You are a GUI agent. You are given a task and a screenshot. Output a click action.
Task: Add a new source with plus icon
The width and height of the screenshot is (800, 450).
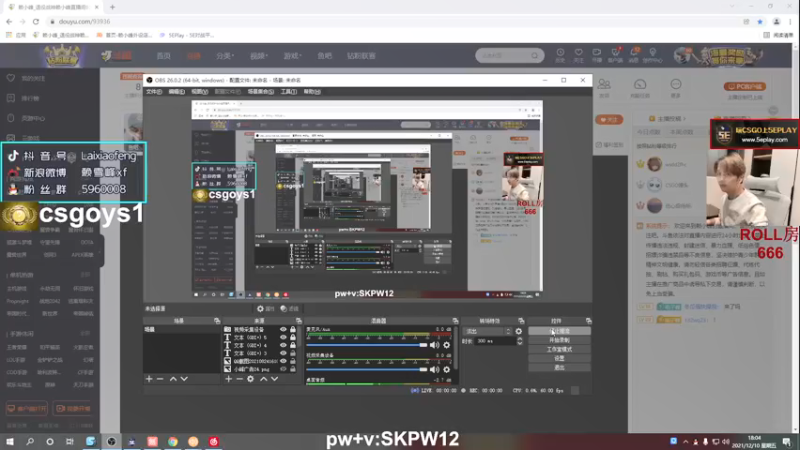229,379
